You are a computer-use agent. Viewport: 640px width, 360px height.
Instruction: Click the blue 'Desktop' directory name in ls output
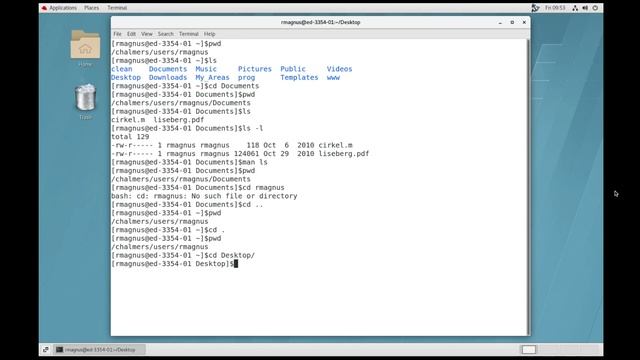126,78
